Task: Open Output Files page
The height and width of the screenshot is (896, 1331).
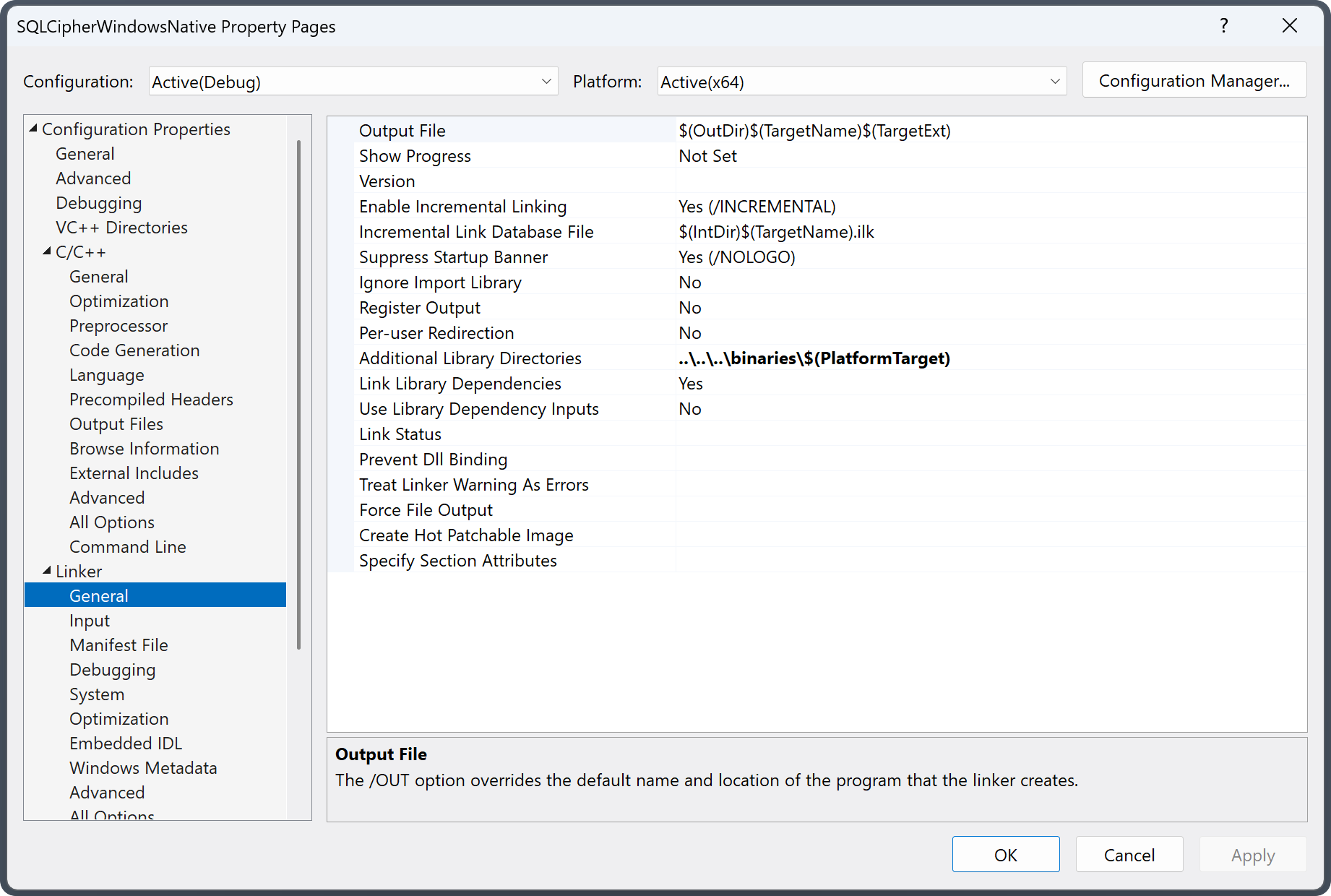Action: point(116,424)
